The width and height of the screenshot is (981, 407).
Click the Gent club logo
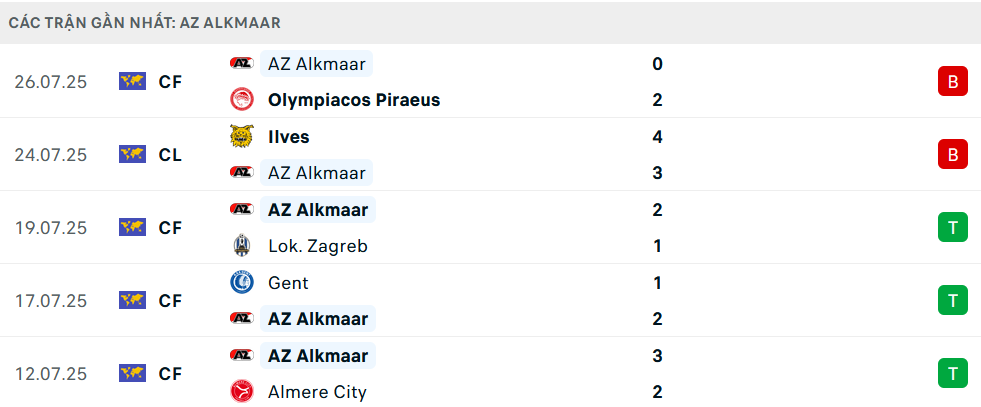(241, 283)
